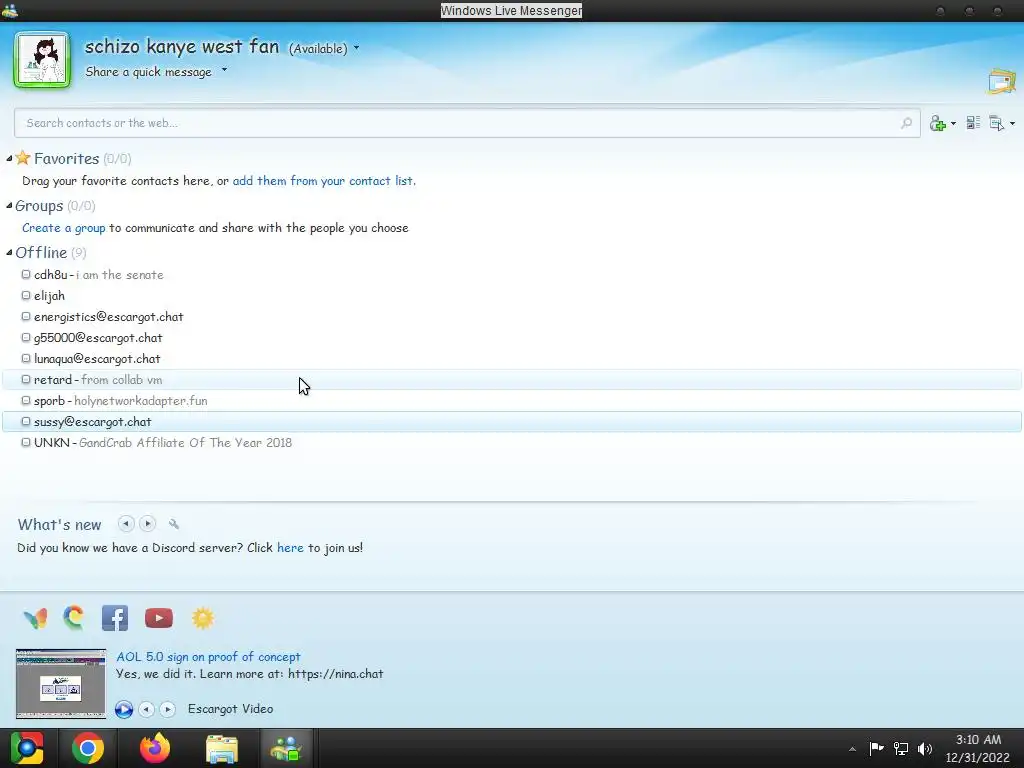Open Action Center flag icon
This screenshot has width=1024, height=768.
[x=876, y=748]
